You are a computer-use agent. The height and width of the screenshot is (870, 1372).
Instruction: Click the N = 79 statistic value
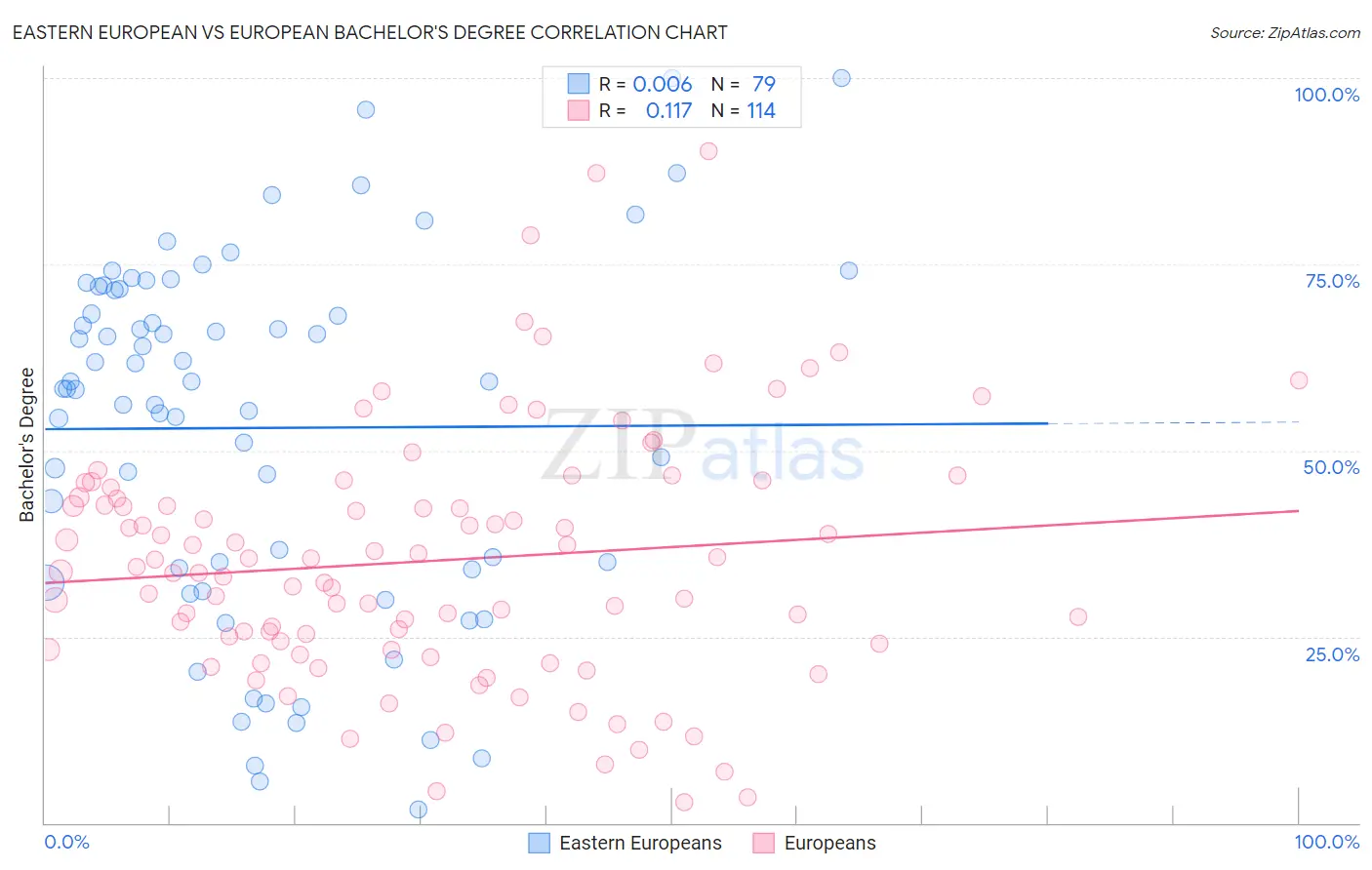point(744,84)
